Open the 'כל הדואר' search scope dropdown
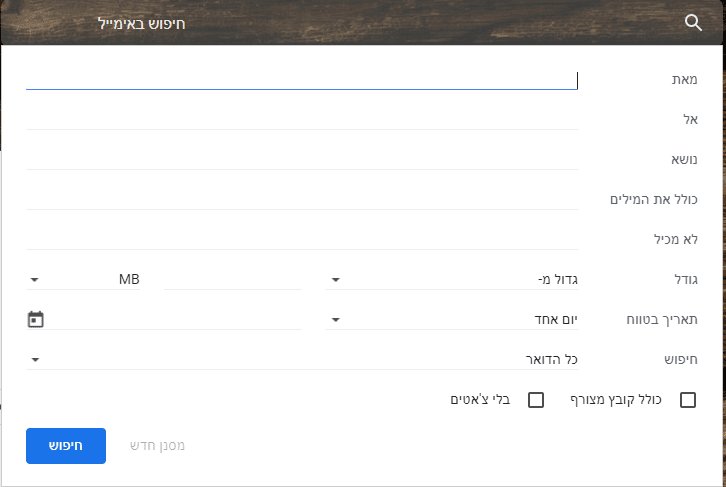 (300, 359)
